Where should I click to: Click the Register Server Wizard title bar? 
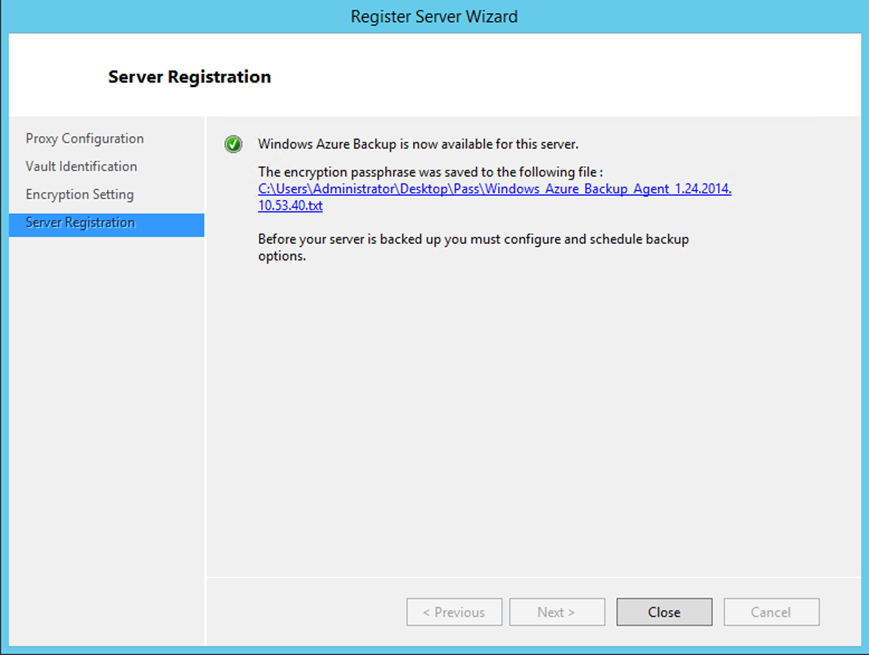pos(434,17)
